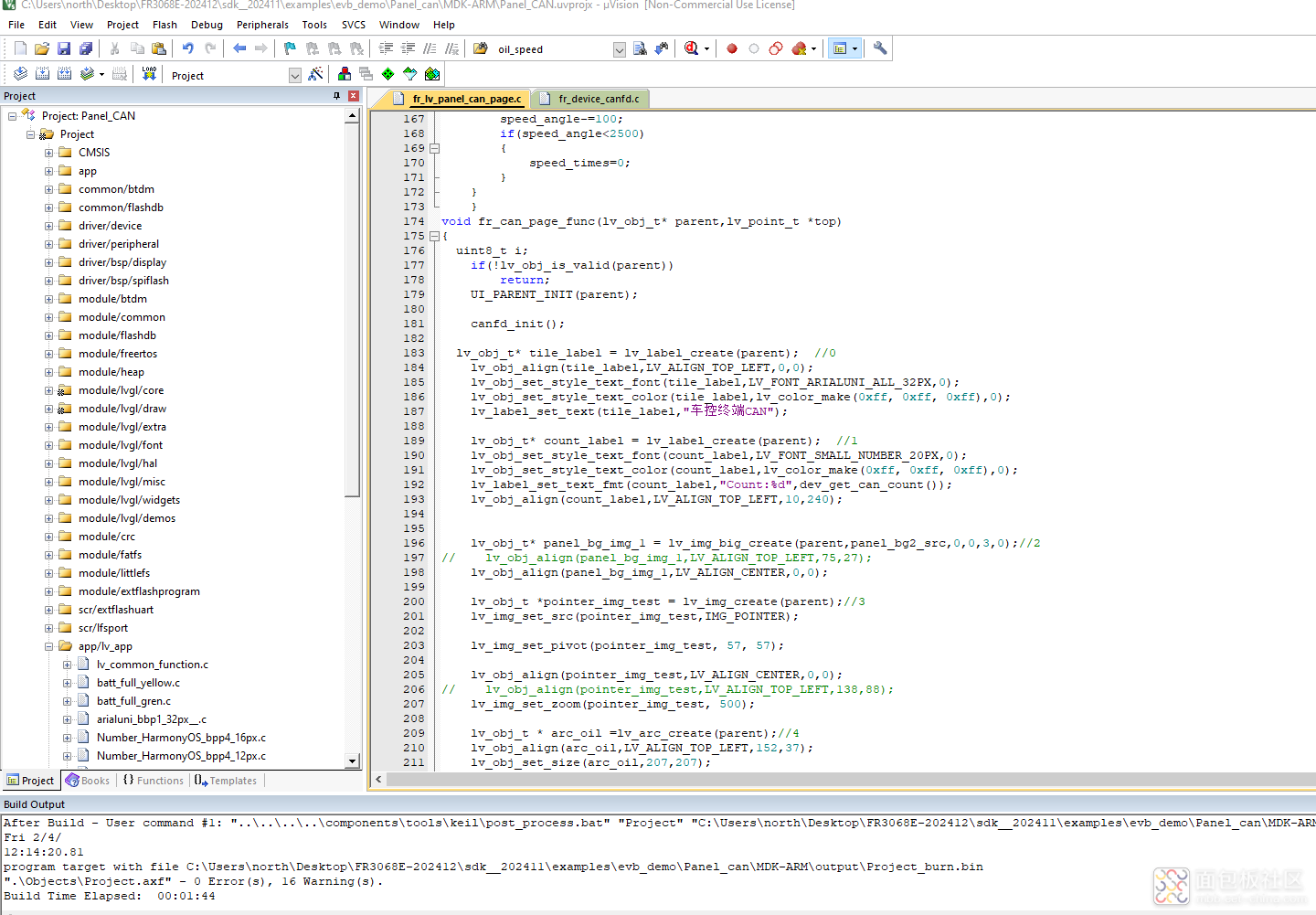Click the Open file toolbar icon
The width and height of the screenshot is (1316, 915).
(x=42, y=48)
